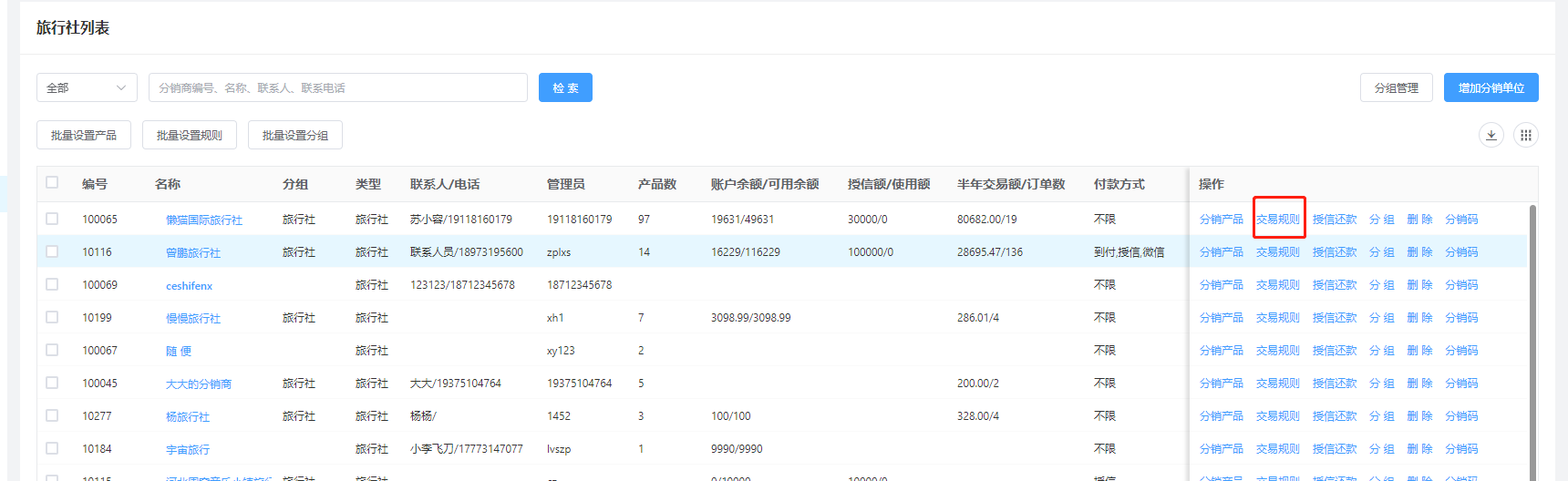Check the row checkbox for 100065
Screen dimensions: 1568x481
[x=52, y=219]
